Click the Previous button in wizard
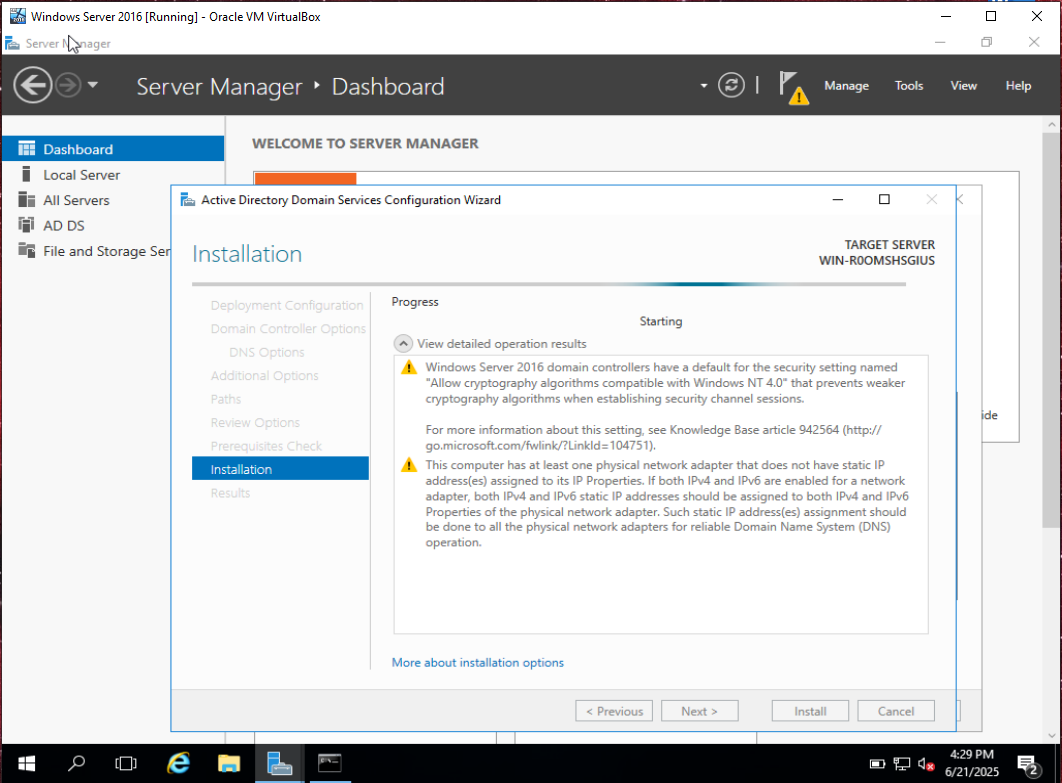1062x783 pixels. click(x=614, y=711)
